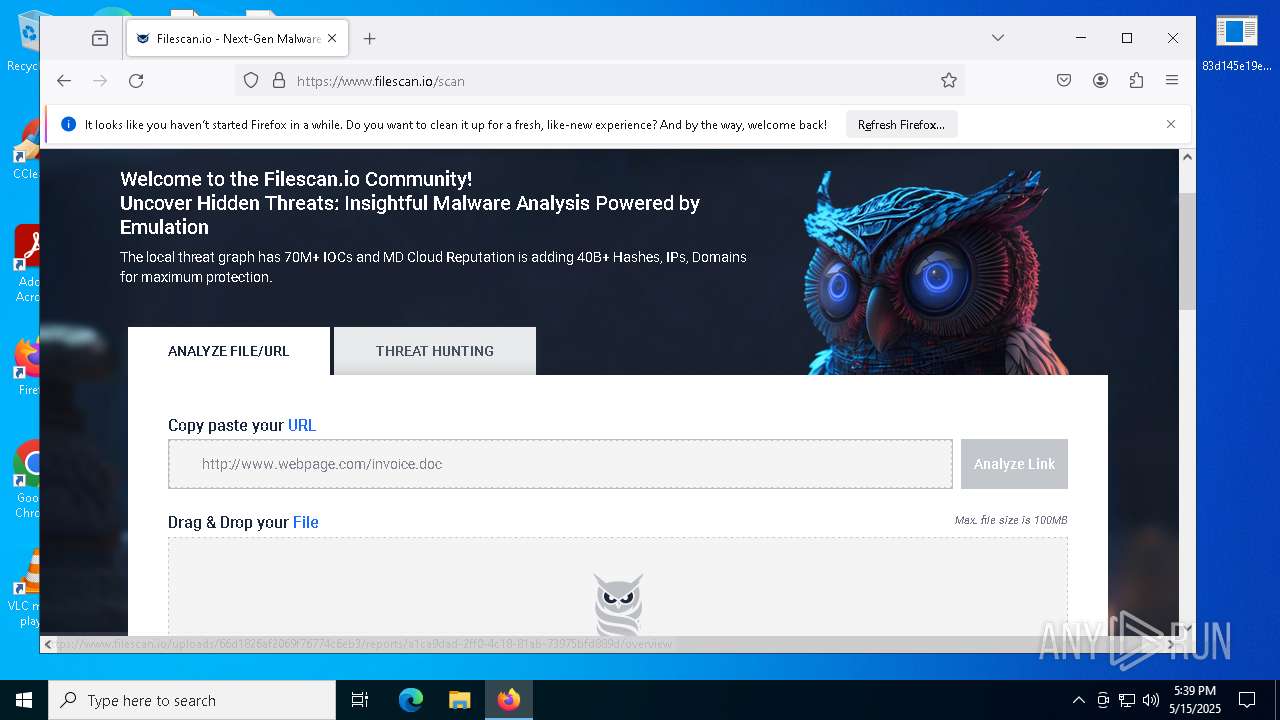Select the 83d145e19e desktop file
Image resolution: width=1280 pixels, height=720 pixels.
tap(1236, 42)
